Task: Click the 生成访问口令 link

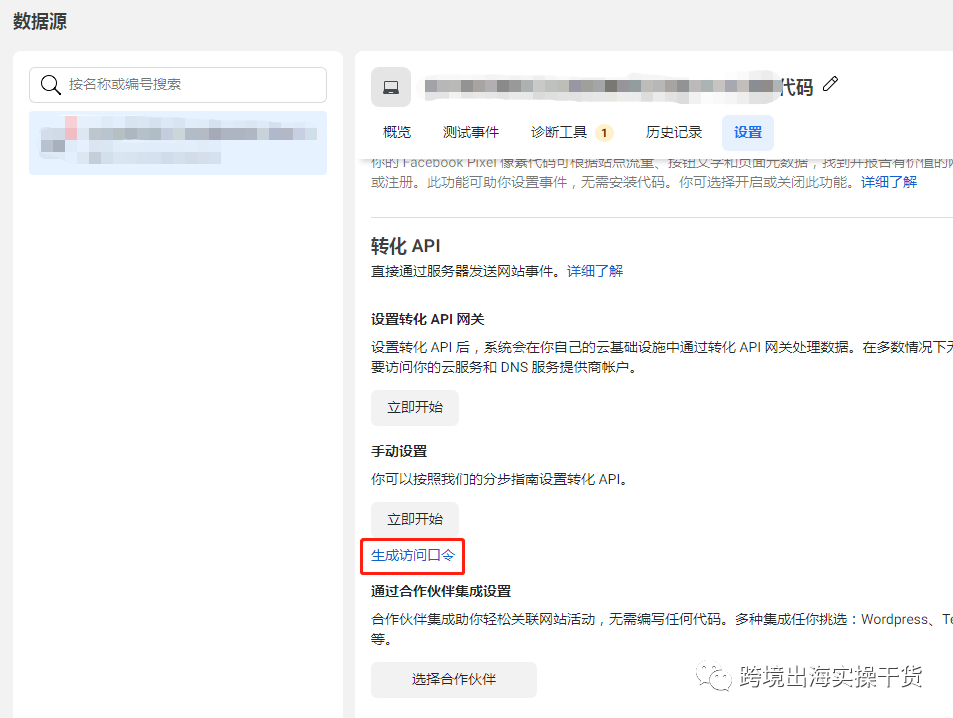Action: coord(413,555)
